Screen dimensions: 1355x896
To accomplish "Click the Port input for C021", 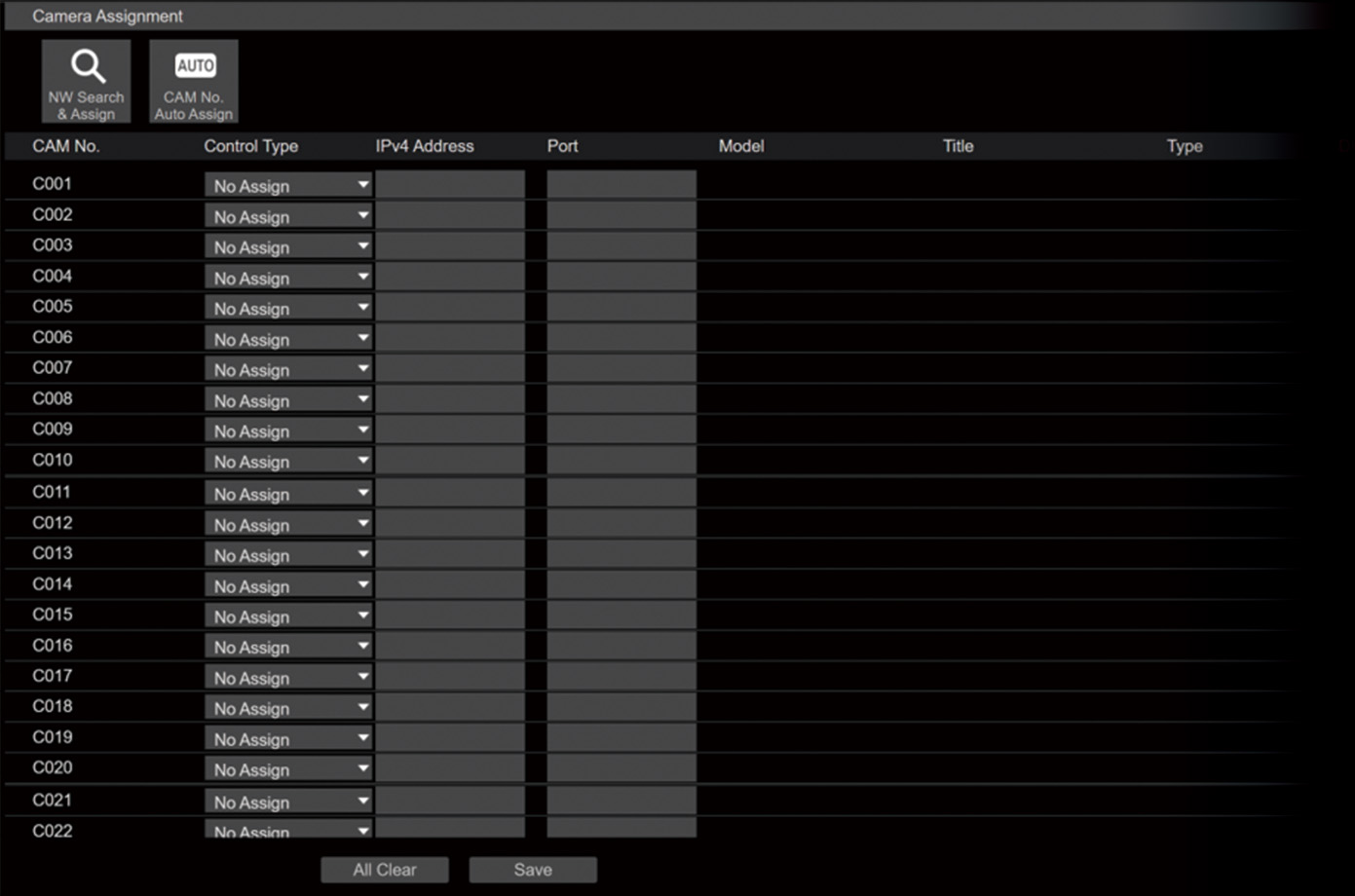I will coord(621,802).
